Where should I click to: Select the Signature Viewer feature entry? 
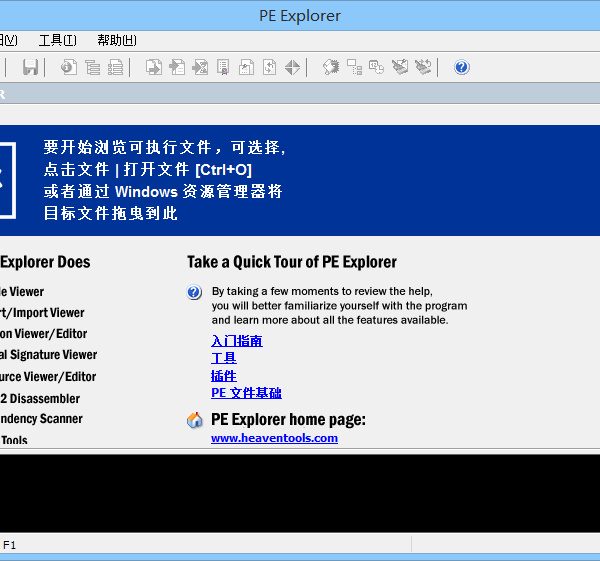coord(48,355)
